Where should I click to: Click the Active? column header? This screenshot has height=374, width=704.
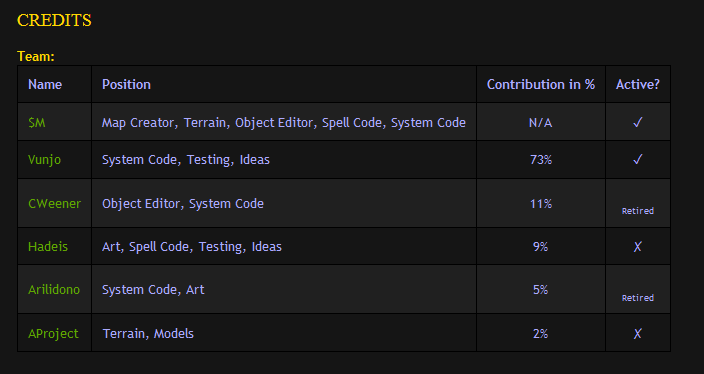click(638, 84)
